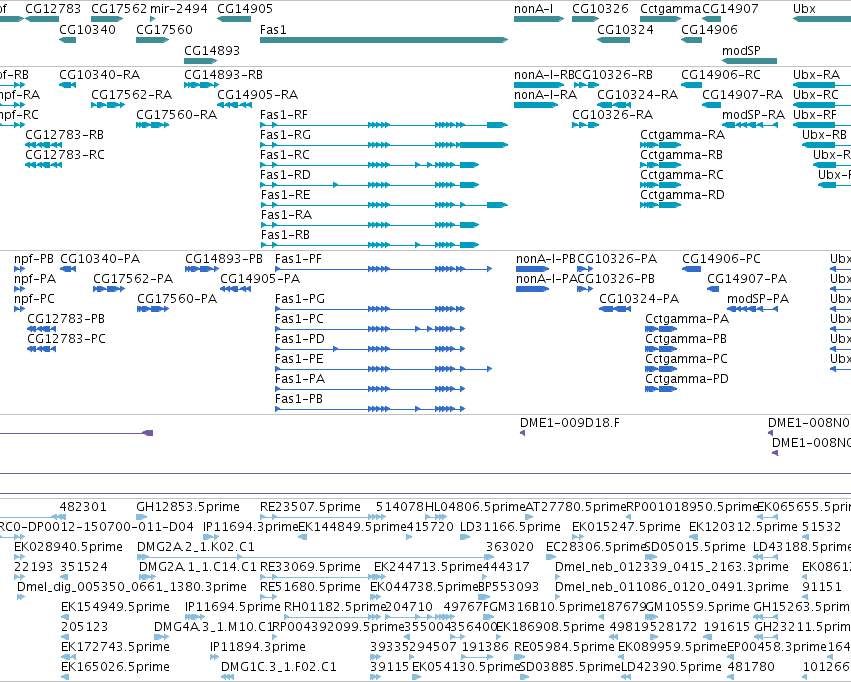Click the GH12853.5prime EST
This screenshot has height=682, width=851.
coord(142,517)
